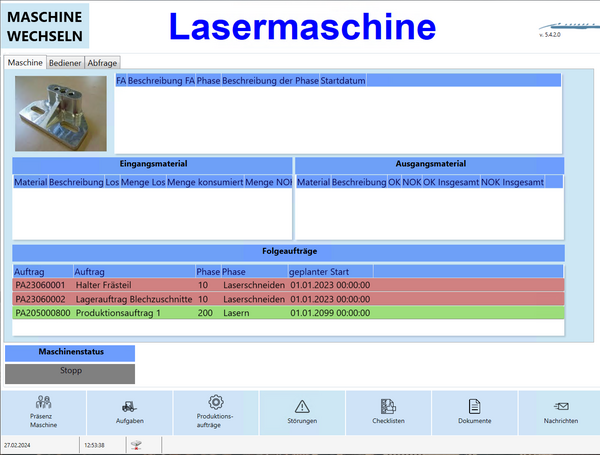Select order row PA23060001
This screenshot has height=455, width=600.
click(289, 285)
